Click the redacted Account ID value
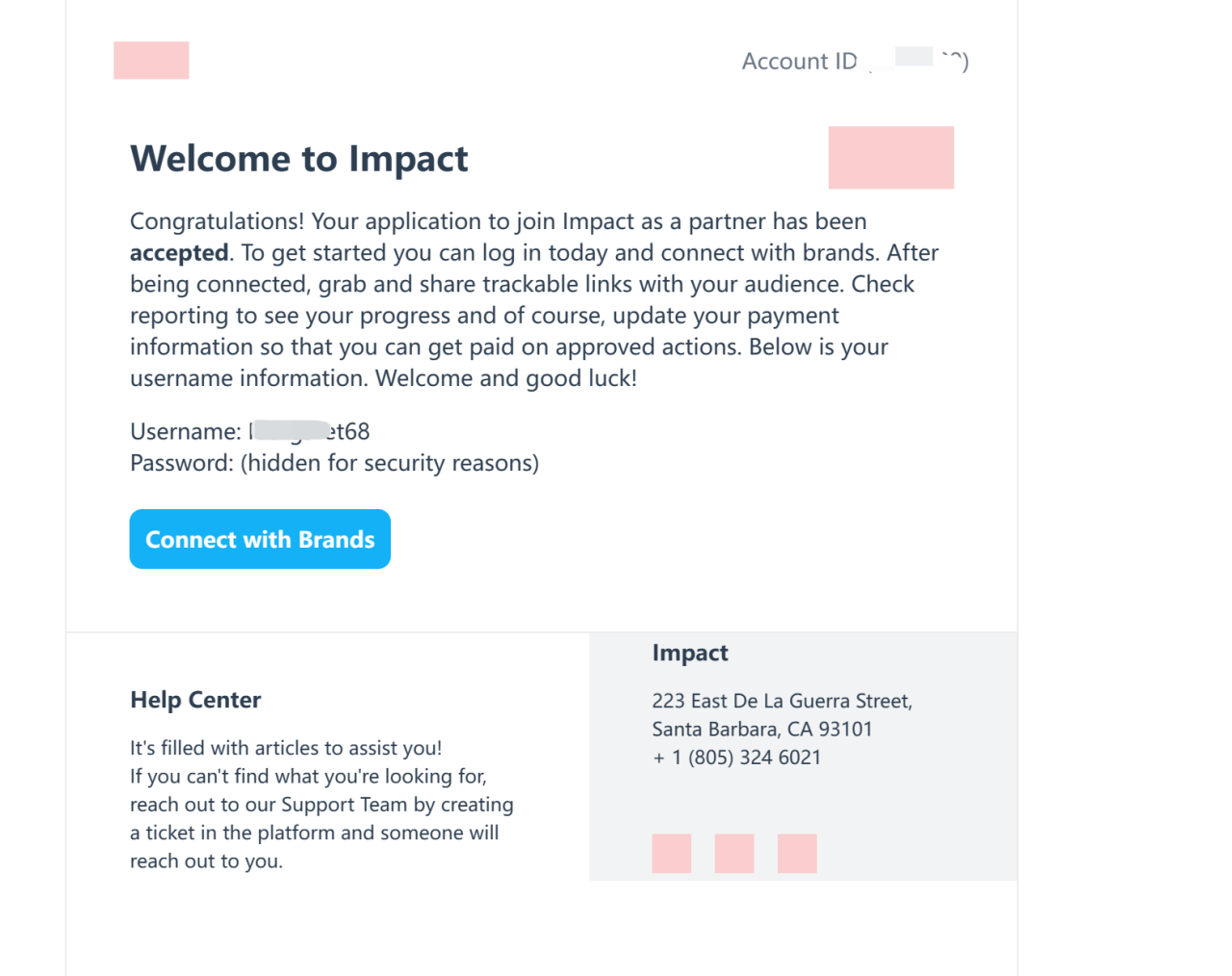Viewport: 1232px width, 976px height. (x=913, y=58)
